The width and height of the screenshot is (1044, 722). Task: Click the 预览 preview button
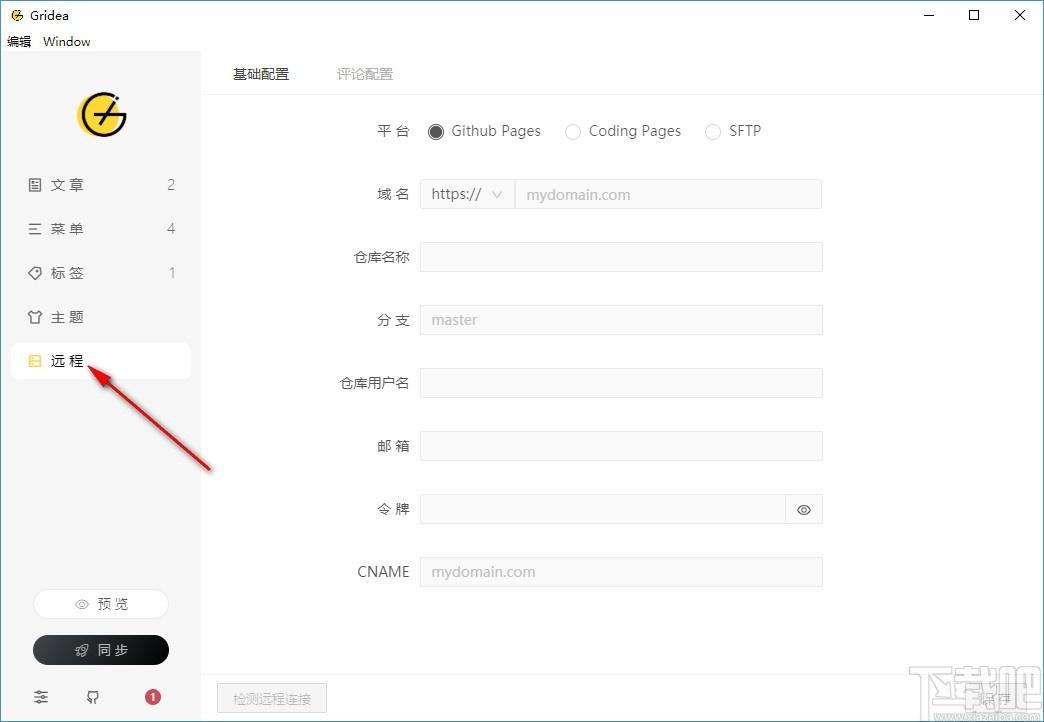[x=101, y=604]
